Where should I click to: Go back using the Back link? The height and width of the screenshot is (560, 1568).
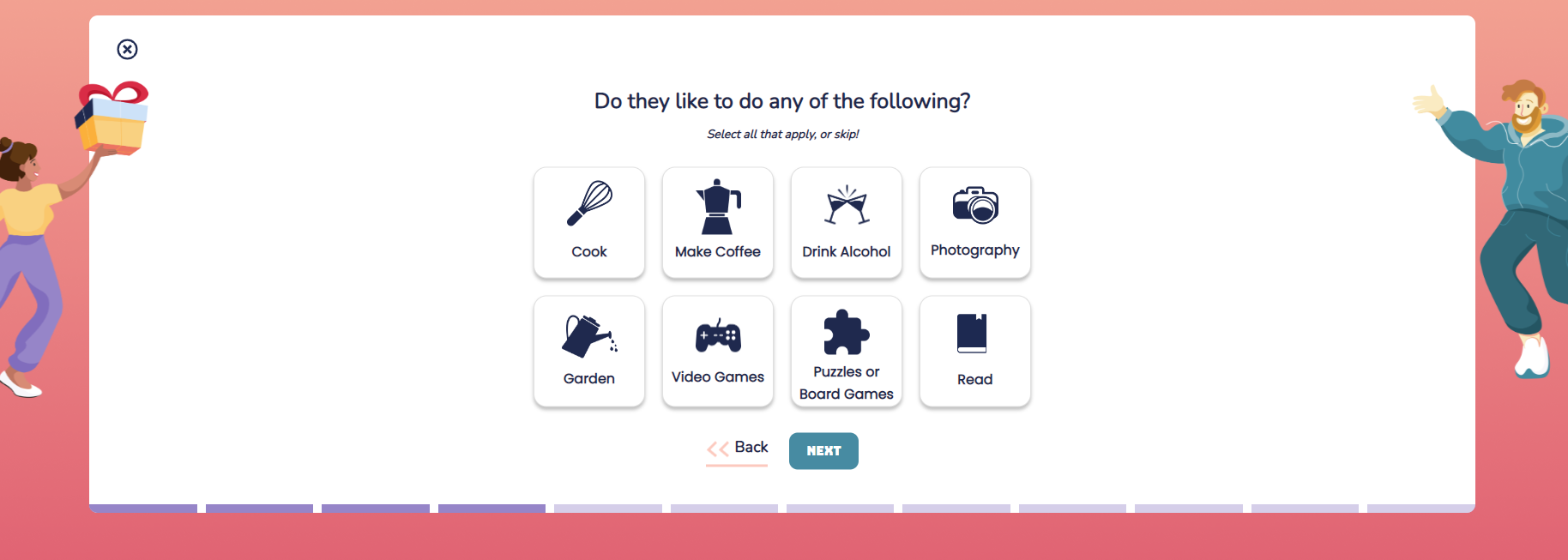(x=751, y=448)
